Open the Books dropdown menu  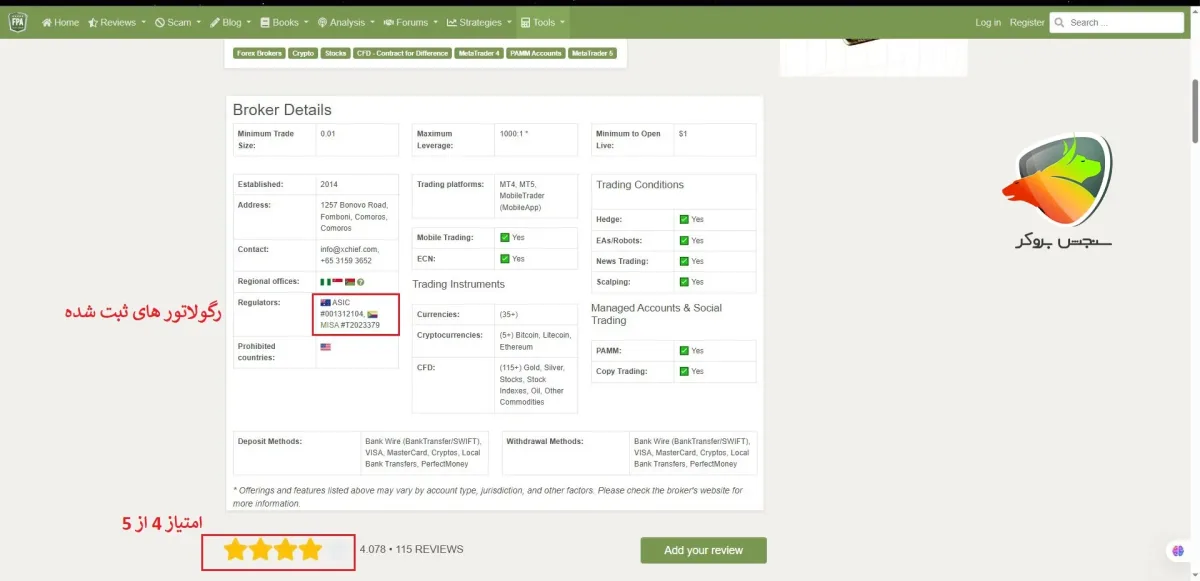tap(283, 22)
